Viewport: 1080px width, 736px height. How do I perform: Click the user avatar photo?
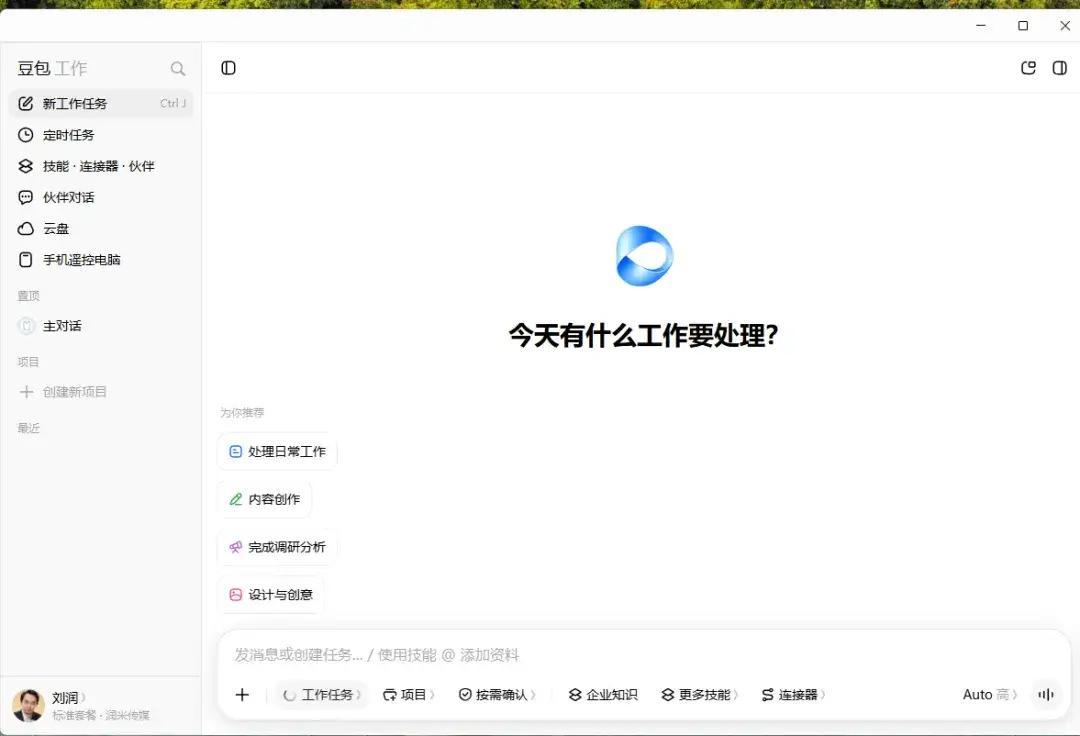click(x=28, y=706)
